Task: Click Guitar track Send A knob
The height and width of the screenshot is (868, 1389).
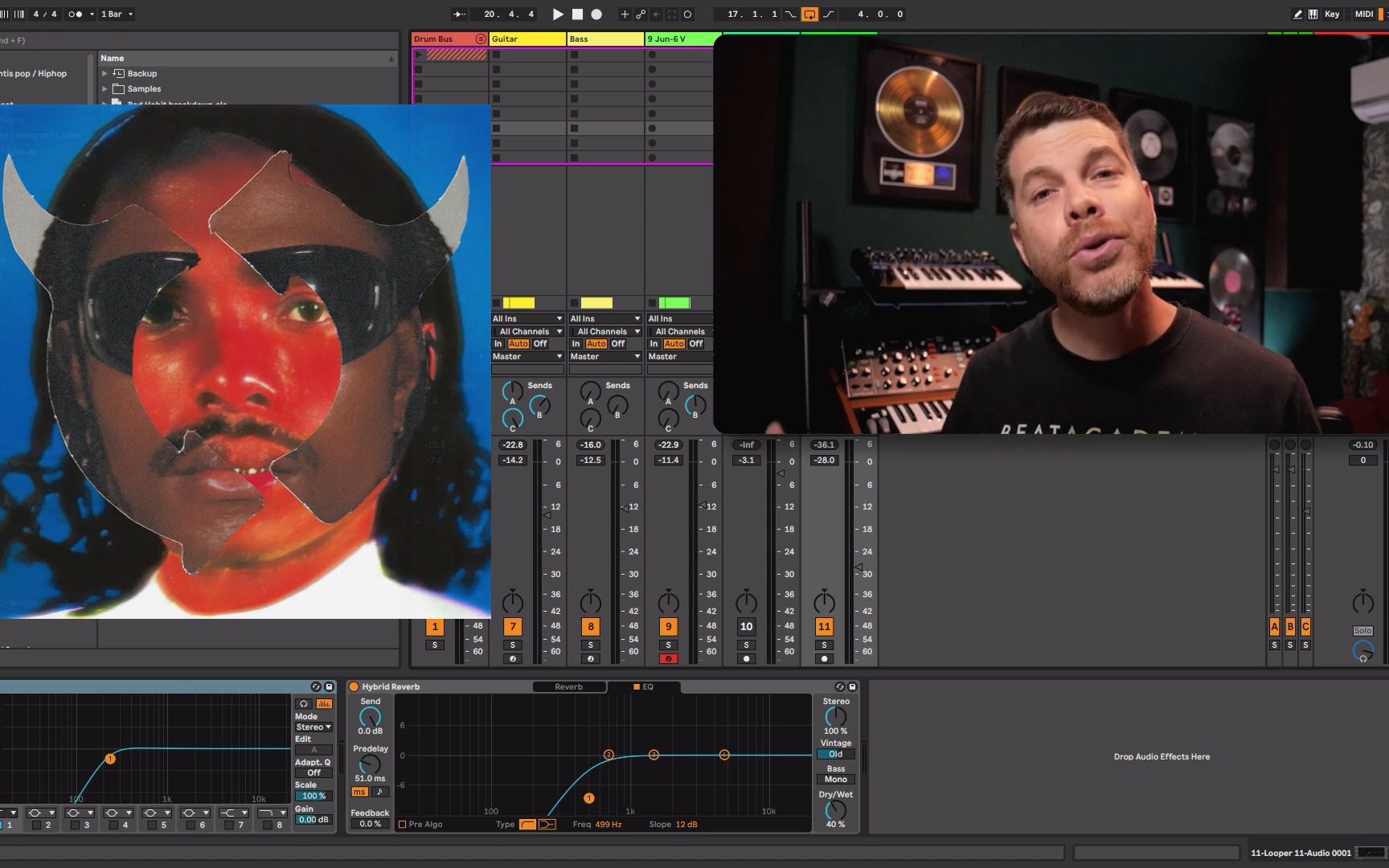Action: tap(512, 391)
